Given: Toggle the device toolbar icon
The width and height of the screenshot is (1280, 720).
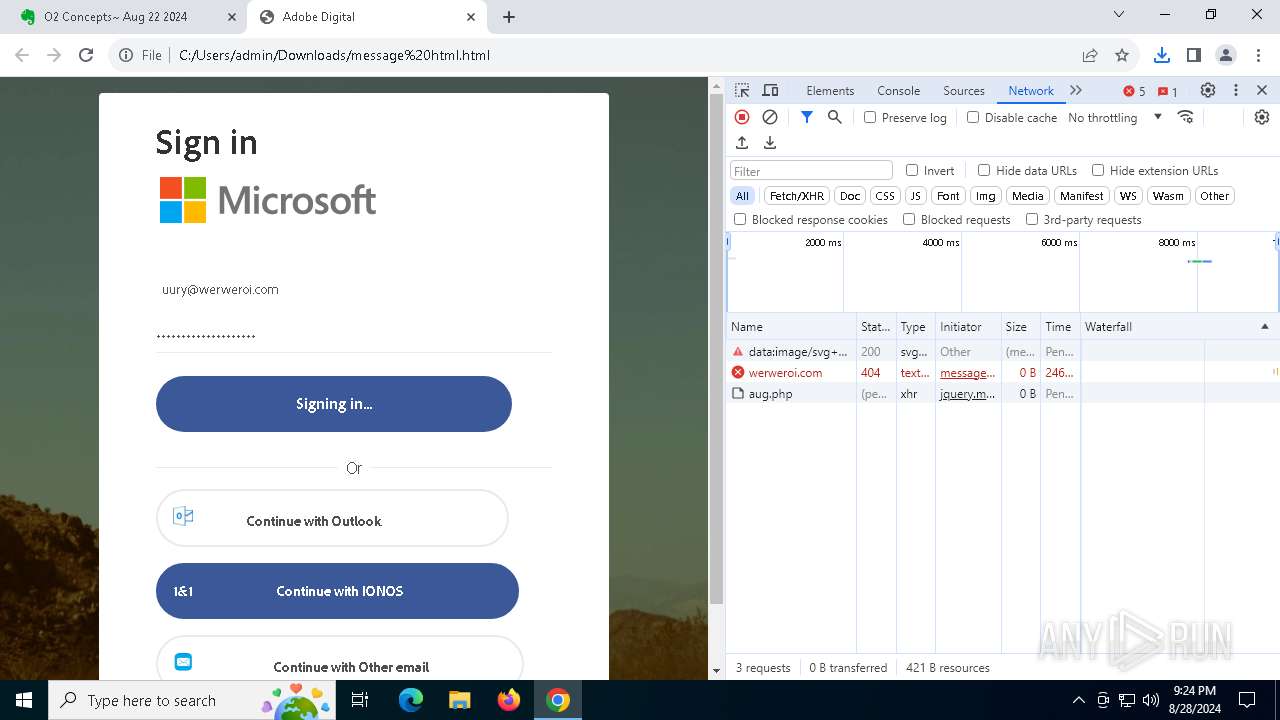Looking at the screenshot, I should (770, 90).
